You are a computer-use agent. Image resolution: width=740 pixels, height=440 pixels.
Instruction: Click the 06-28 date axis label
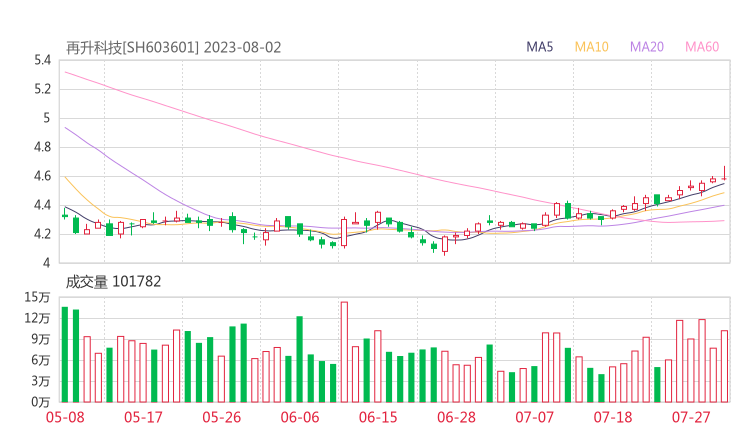tap(456, 417)
